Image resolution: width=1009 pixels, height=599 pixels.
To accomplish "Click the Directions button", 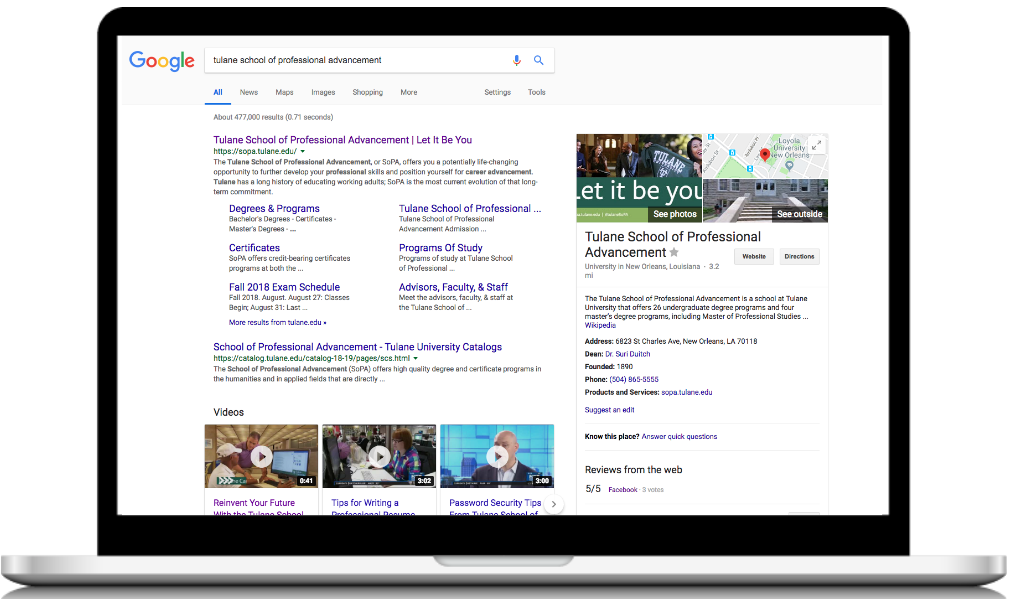I will click(x=799, y=256).
